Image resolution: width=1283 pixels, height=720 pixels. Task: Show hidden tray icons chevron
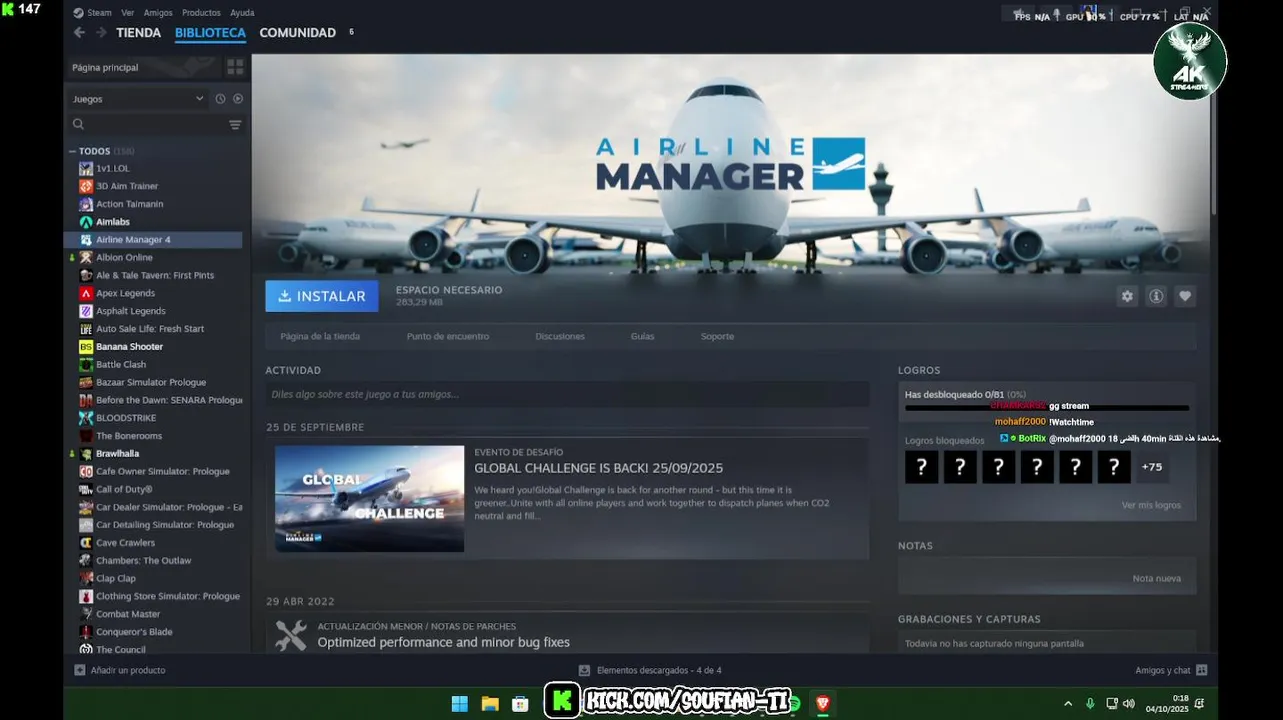pyautogui.click(x=1068, y=704)
